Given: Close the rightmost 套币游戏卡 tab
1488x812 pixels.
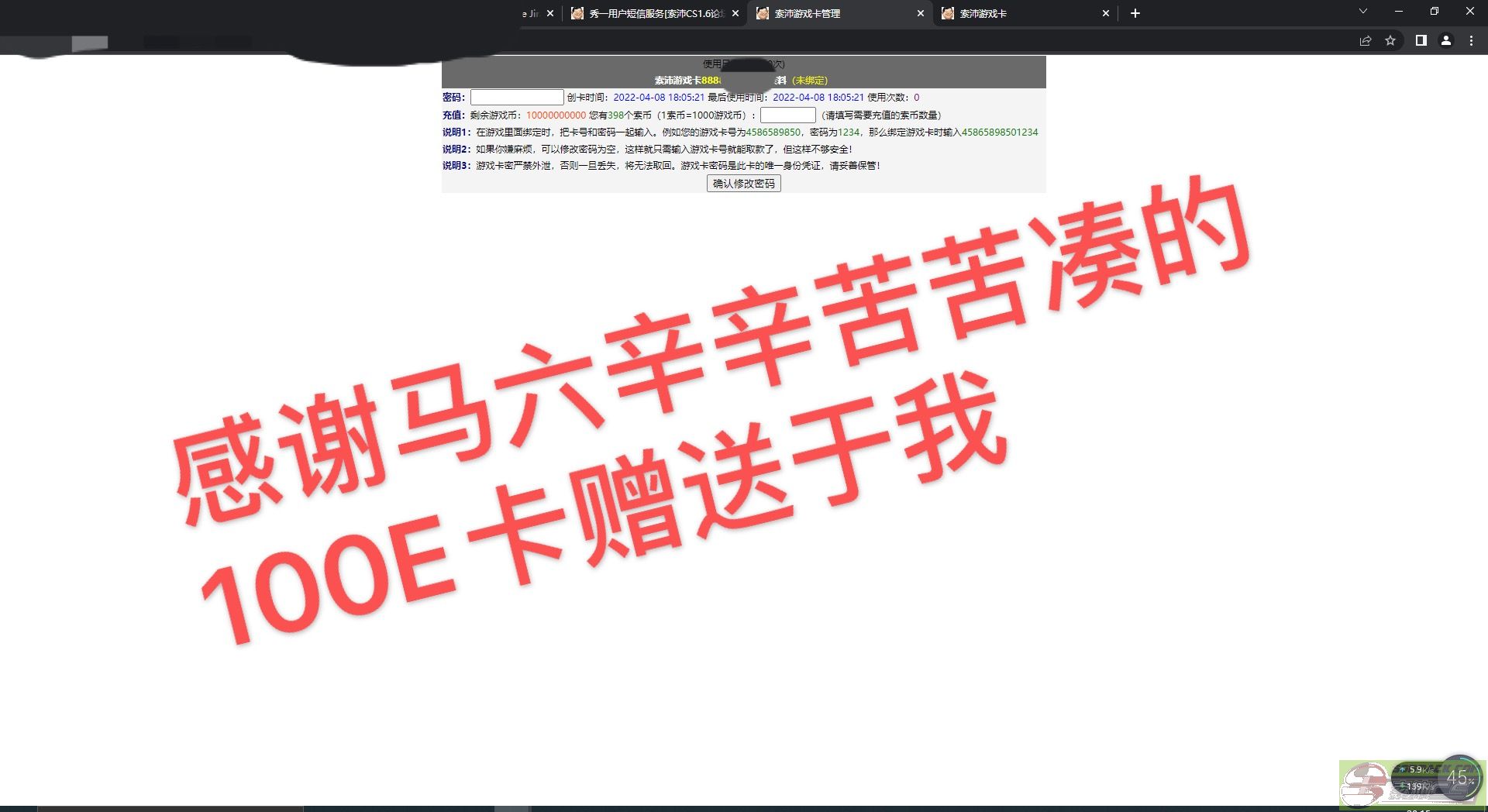Looking at the screenshot, I should [1105, 13].
